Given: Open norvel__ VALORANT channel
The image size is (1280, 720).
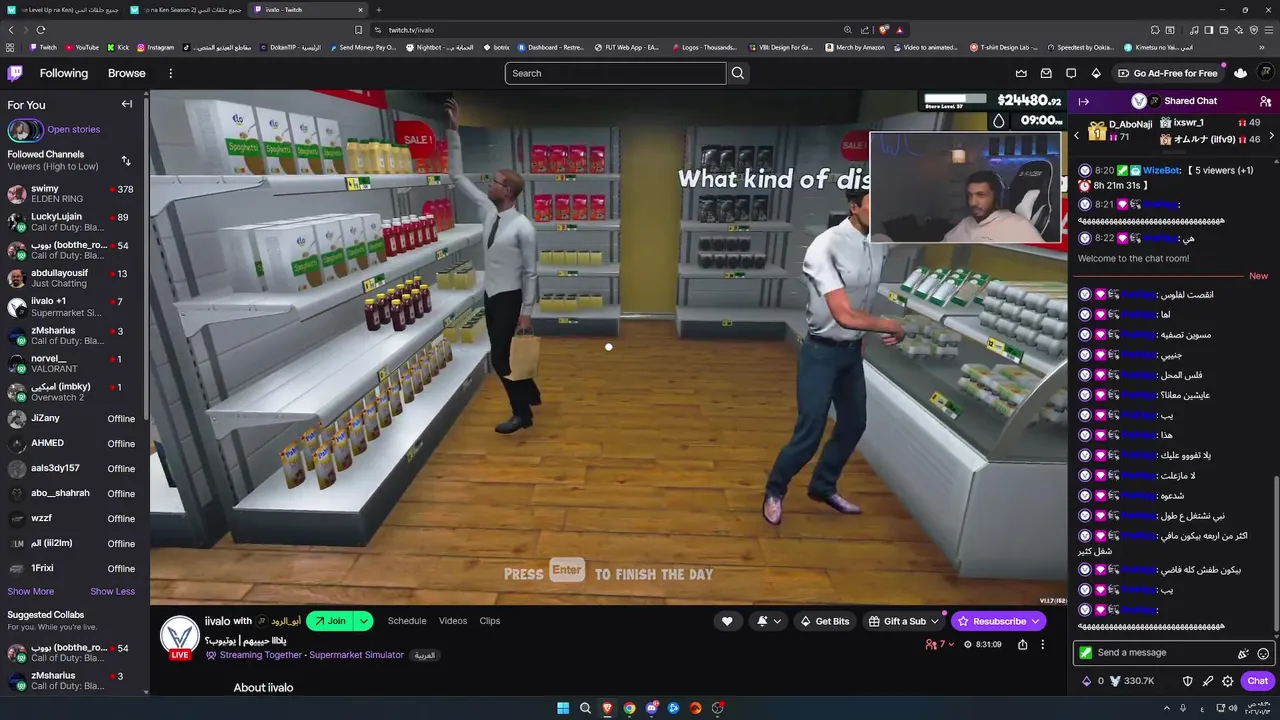Looking at the screenshot, I should pos(72,364).
